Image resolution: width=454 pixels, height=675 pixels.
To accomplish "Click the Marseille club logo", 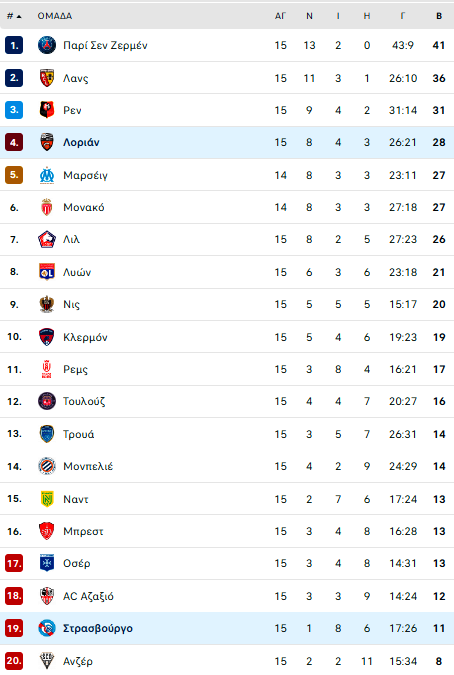I will (46, 175).
